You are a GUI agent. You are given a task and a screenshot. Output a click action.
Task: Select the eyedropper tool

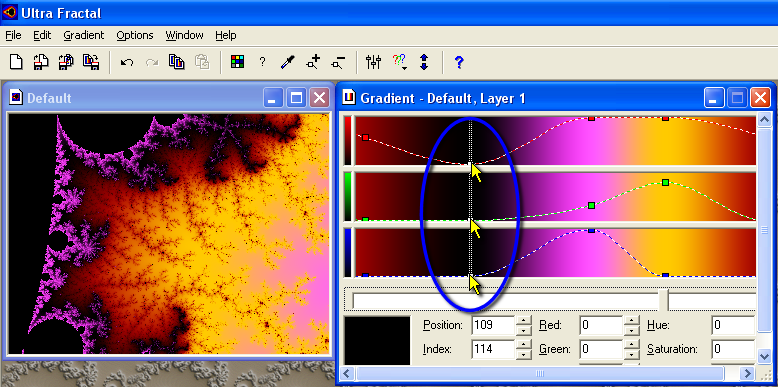click(287, 62)
